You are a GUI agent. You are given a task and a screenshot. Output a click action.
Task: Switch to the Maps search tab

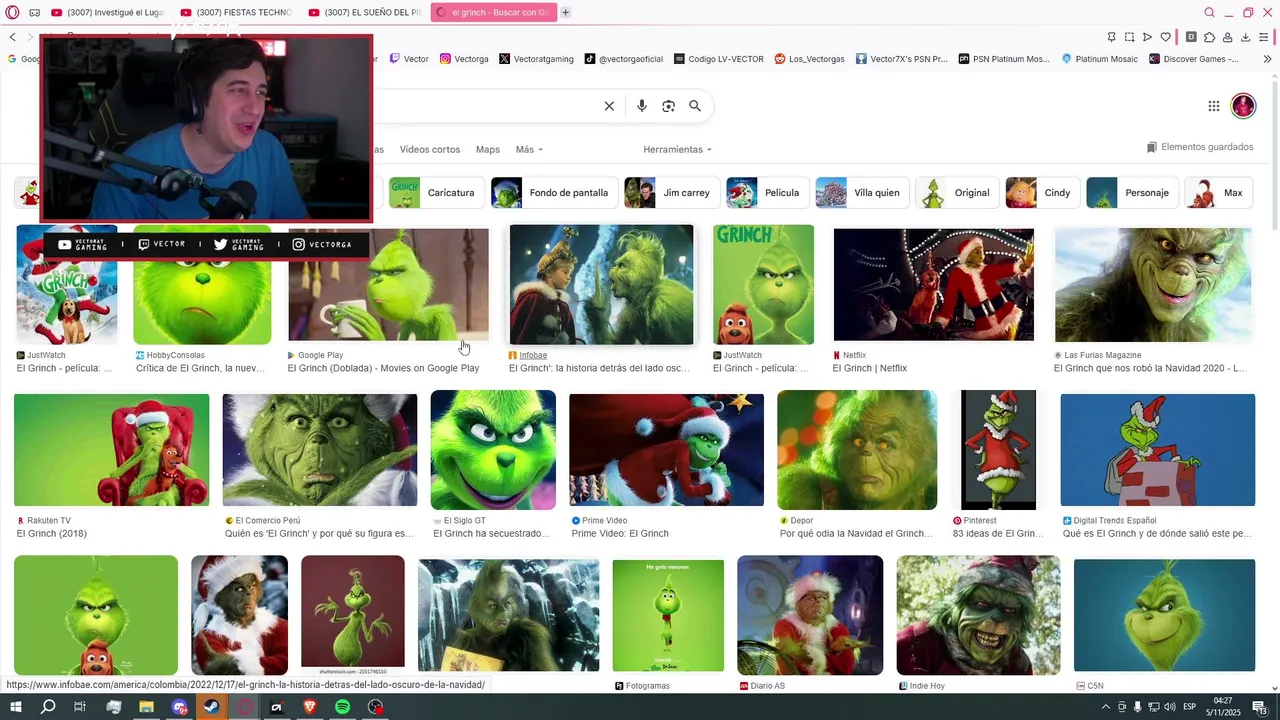coord(488,150)
